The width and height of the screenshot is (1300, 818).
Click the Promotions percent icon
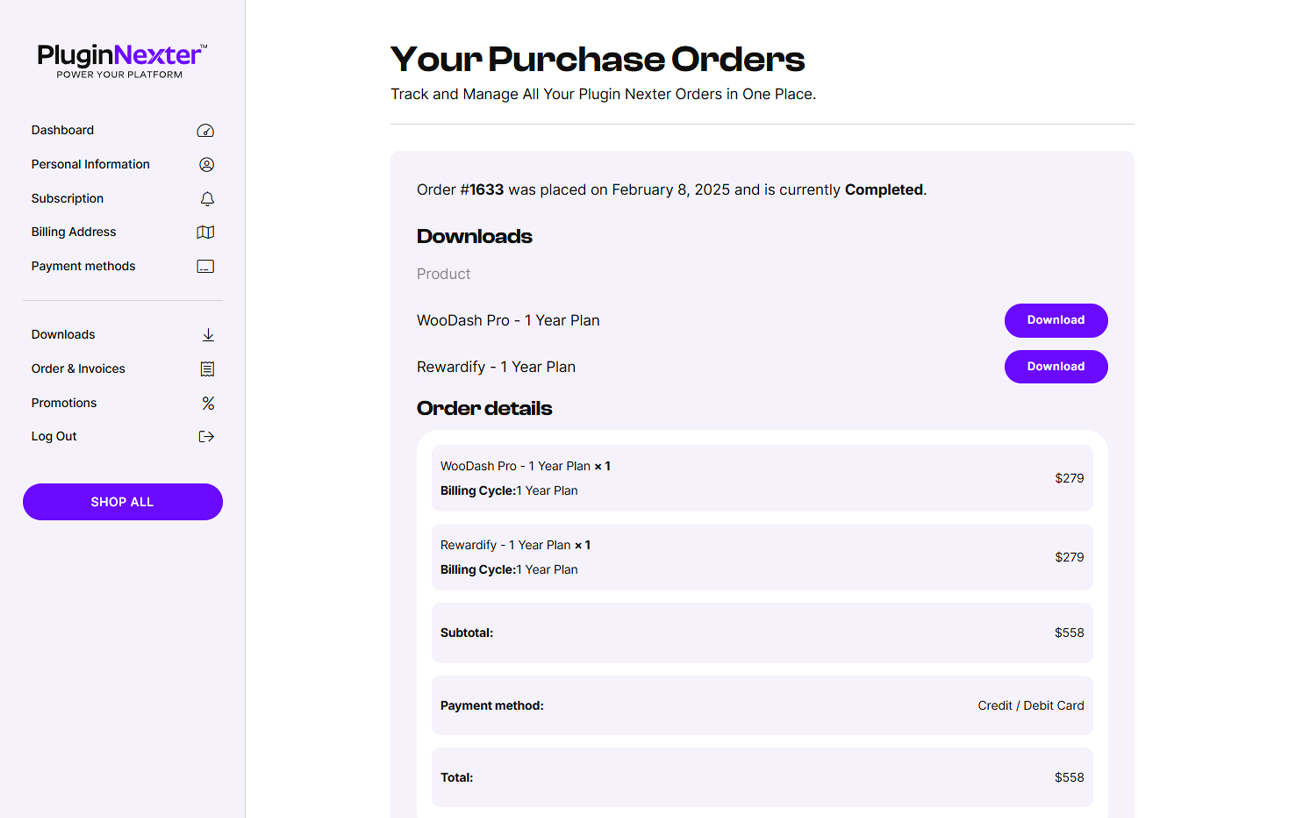[208, 403]
